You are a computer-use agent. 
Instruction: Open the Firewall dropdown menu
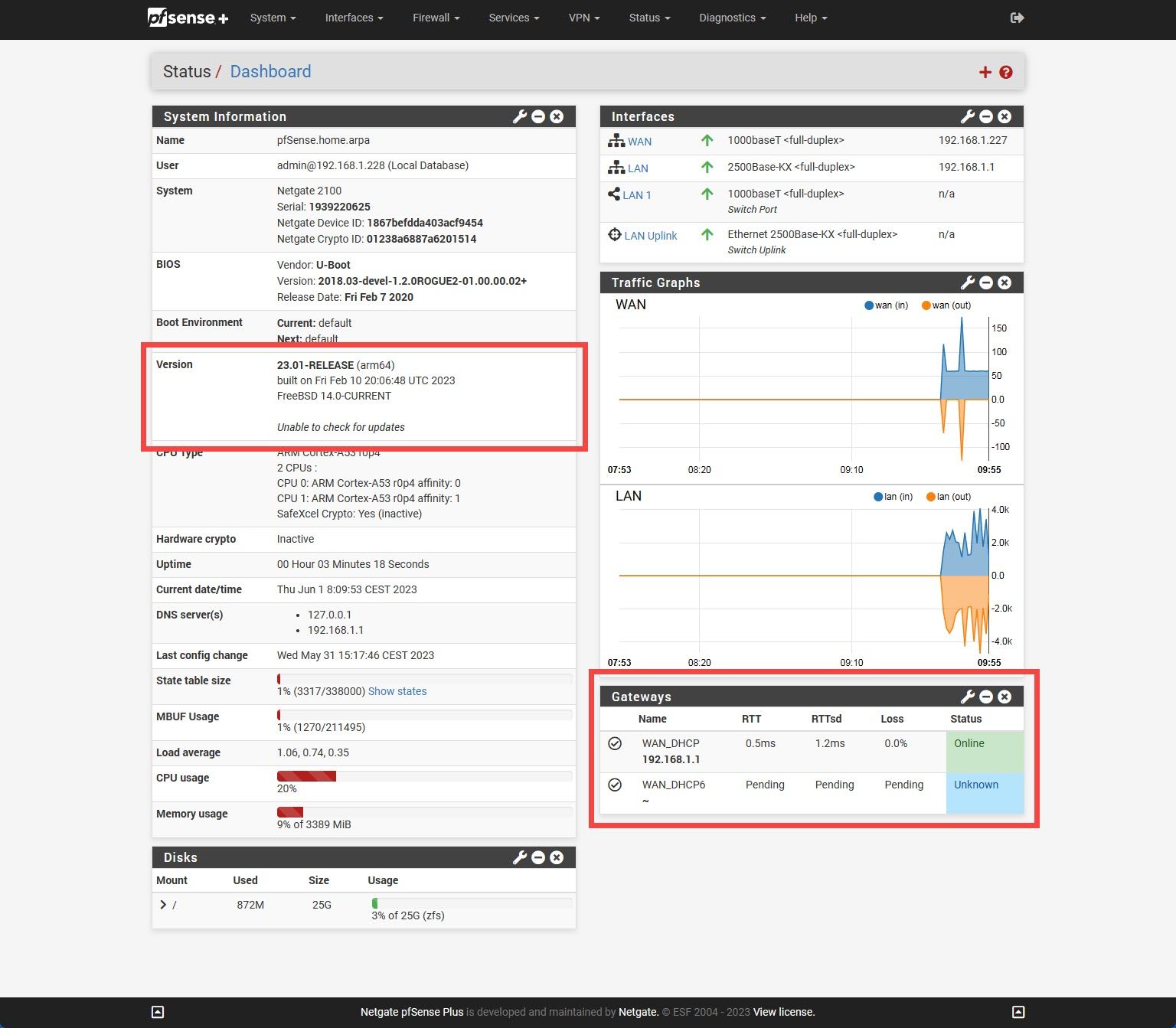point(436,18)
